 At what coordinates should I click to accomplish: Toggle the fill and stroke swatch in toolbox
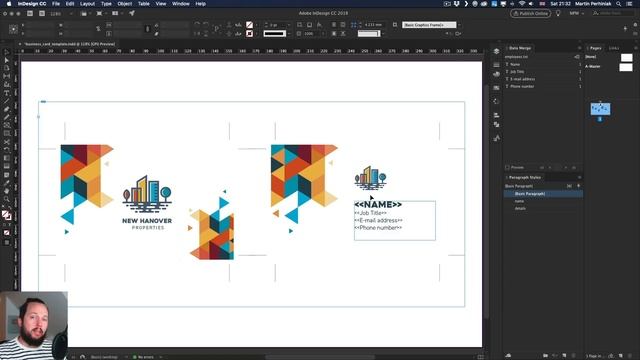coord(6,215)
